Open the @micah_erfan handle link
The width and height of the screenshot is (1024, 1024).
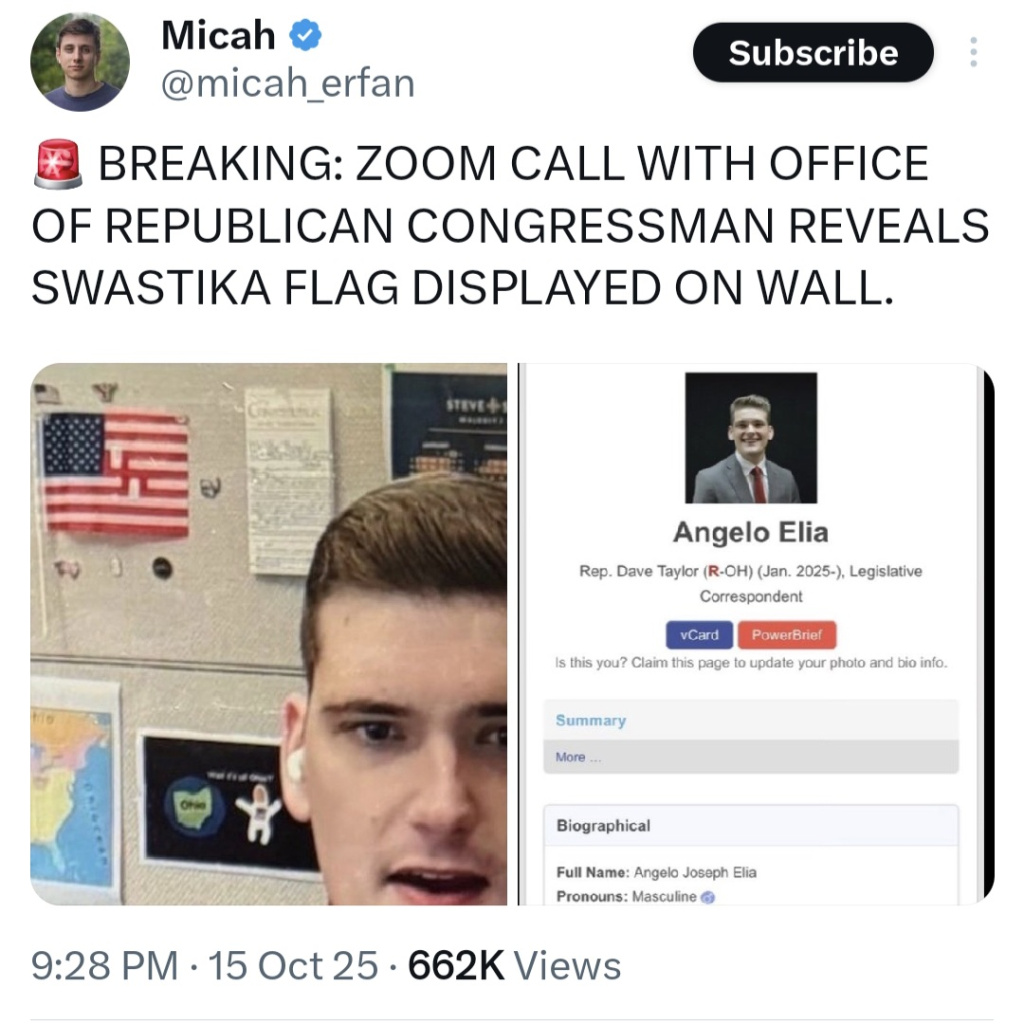pos(288,84)
